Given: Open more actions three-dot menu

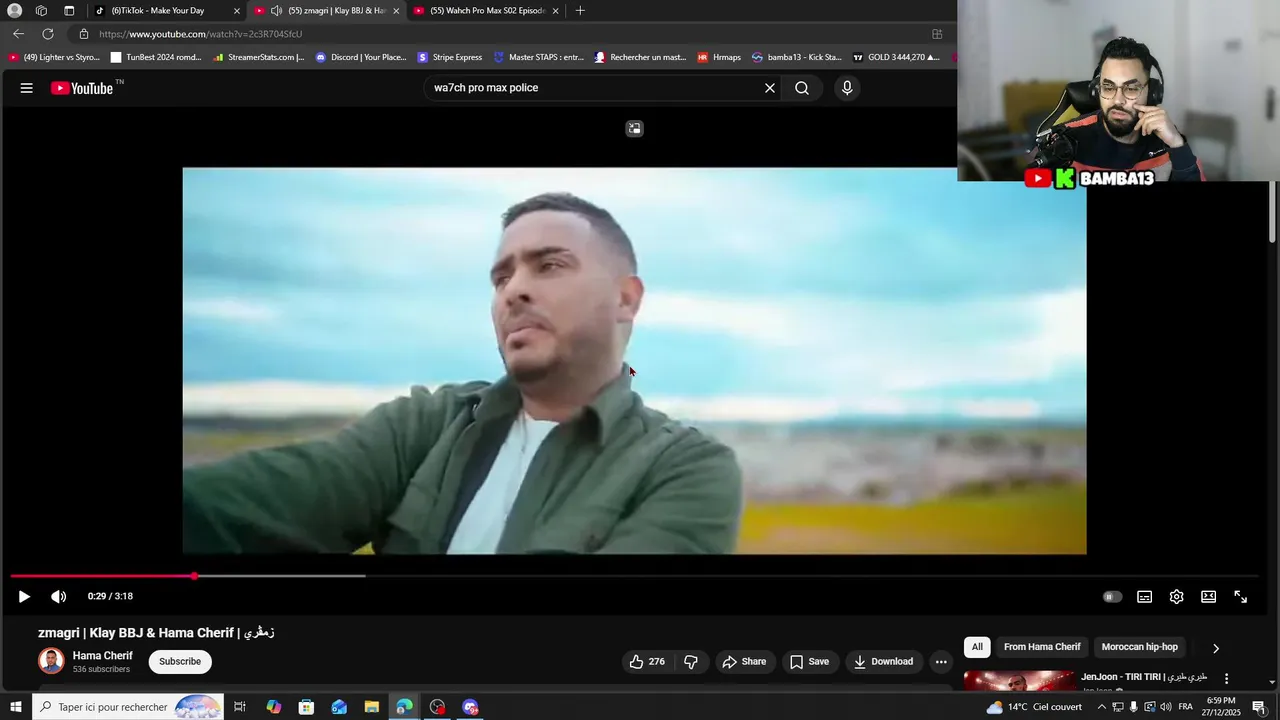Looking at the screenshot, I should [x=941, y=661].
